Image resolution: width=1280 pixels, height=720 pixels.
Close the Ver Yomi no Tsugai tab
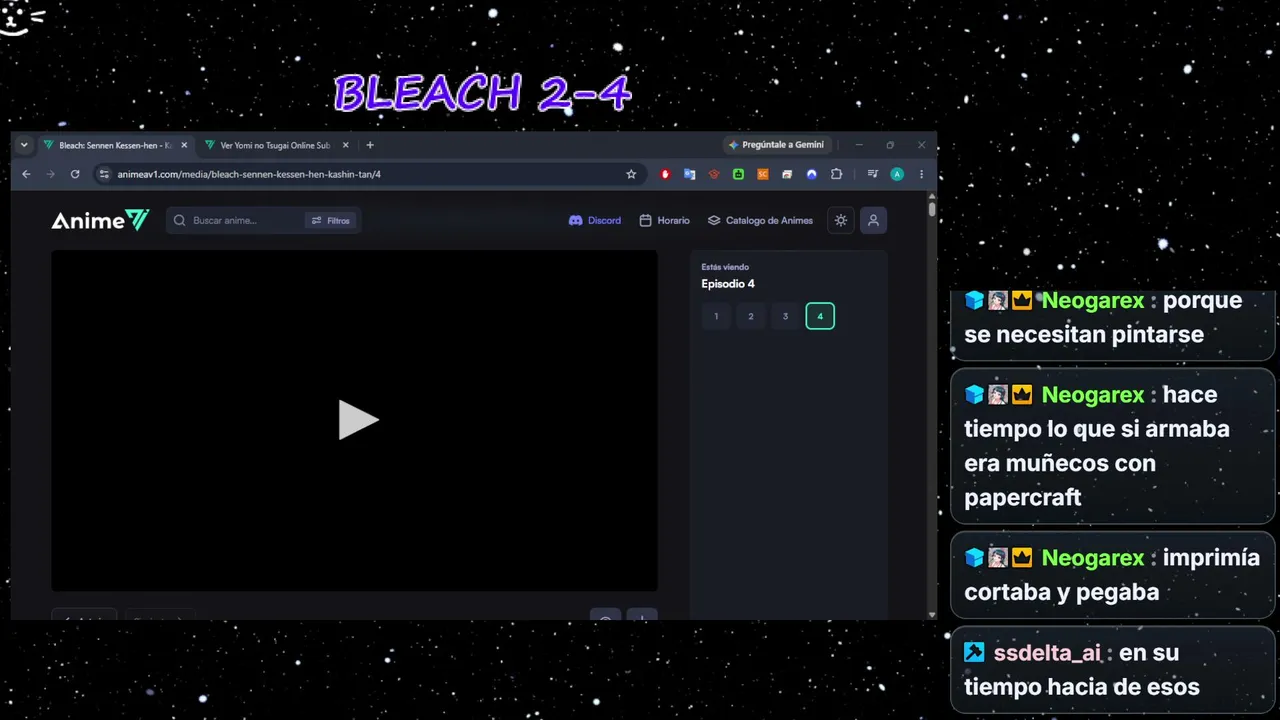[345, 145]
